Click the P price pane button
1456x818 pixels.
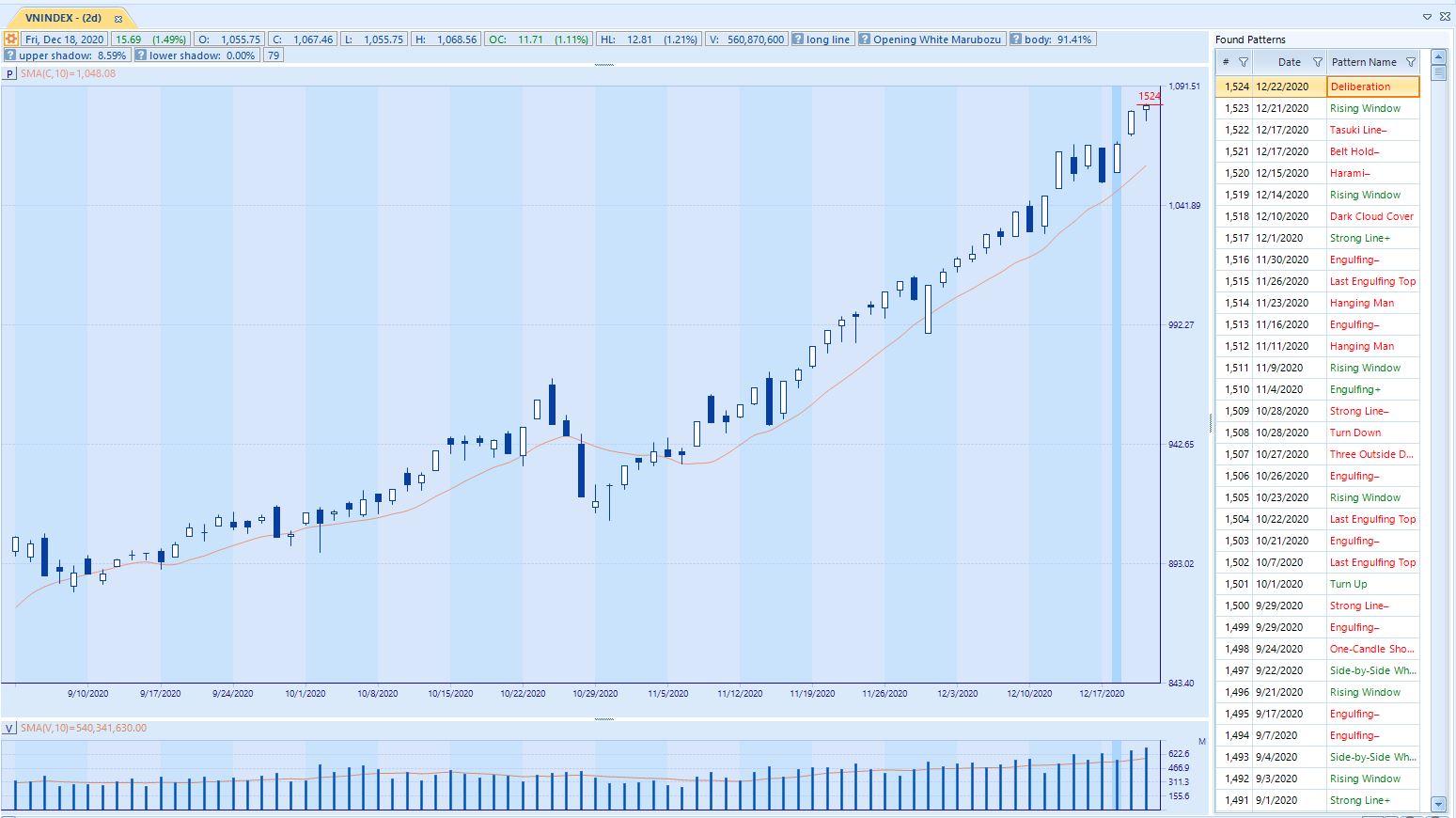[9, 73]
